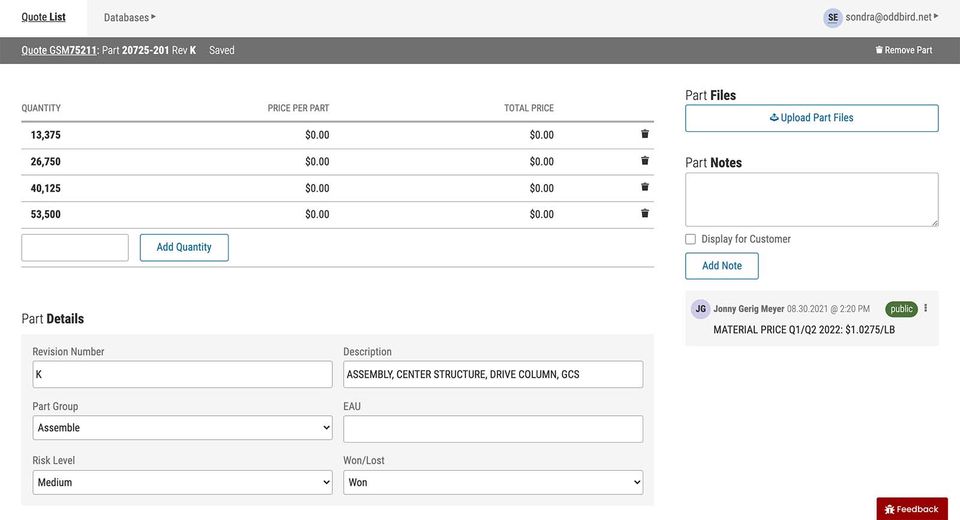Enable Display for Customer checkbox
The height and width of the screenshot is (520, 960).
pyautogui.click(x=691, y=239)
